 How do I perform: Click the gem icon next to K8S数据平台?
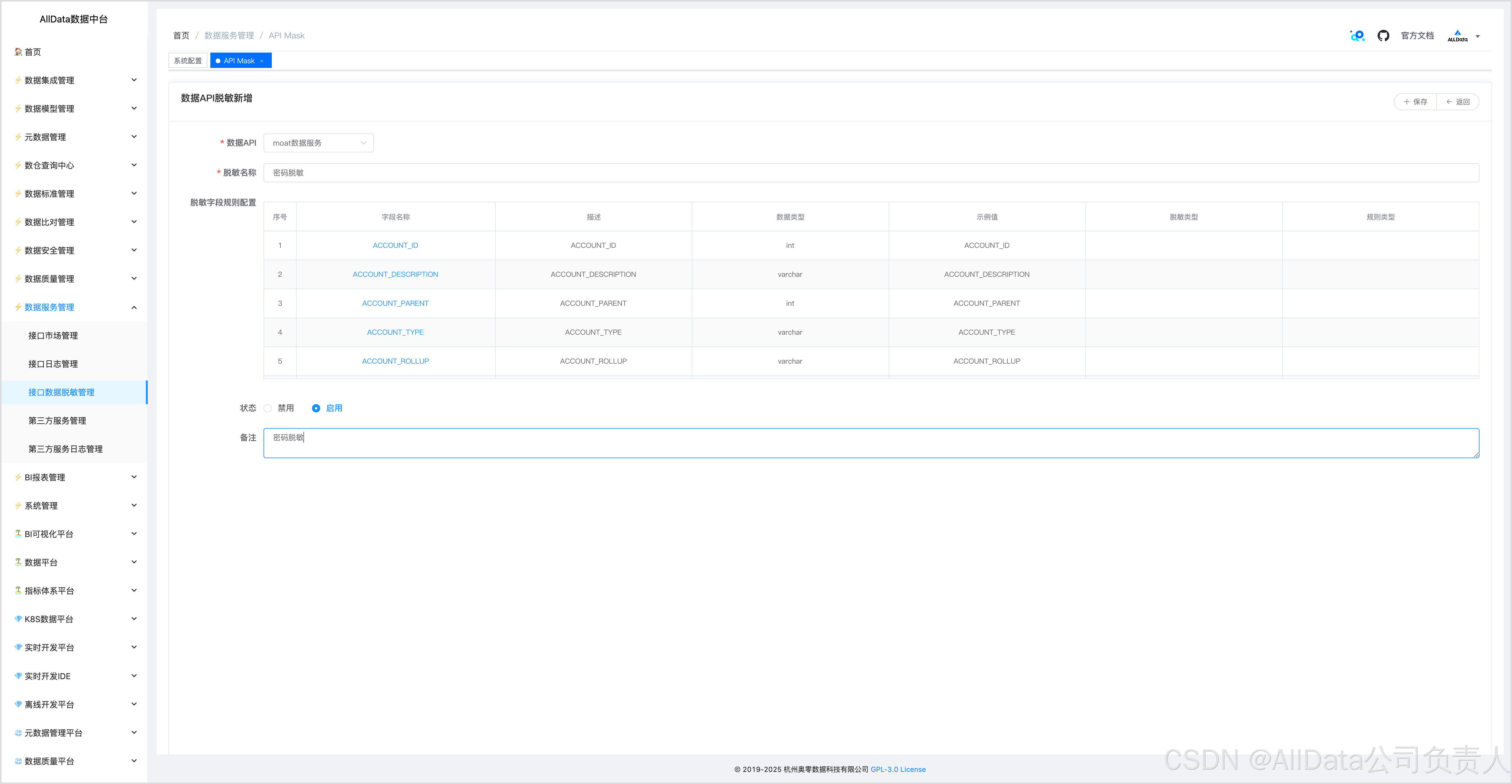click(18, 619)
